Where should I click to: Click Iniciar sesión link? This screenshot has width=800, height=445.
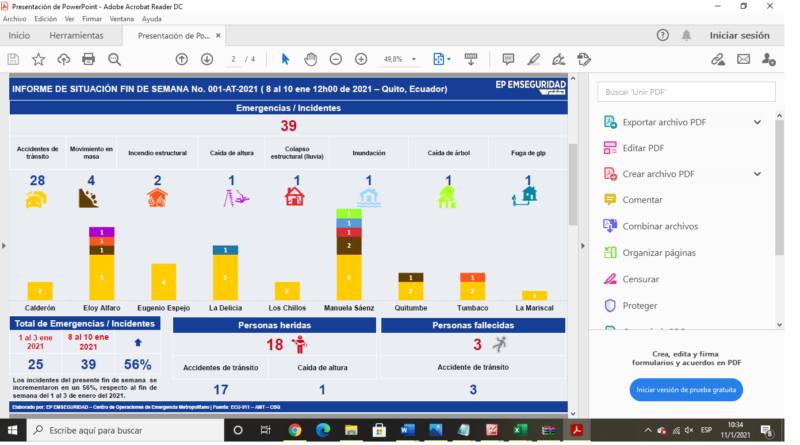[x=739, y=35]
